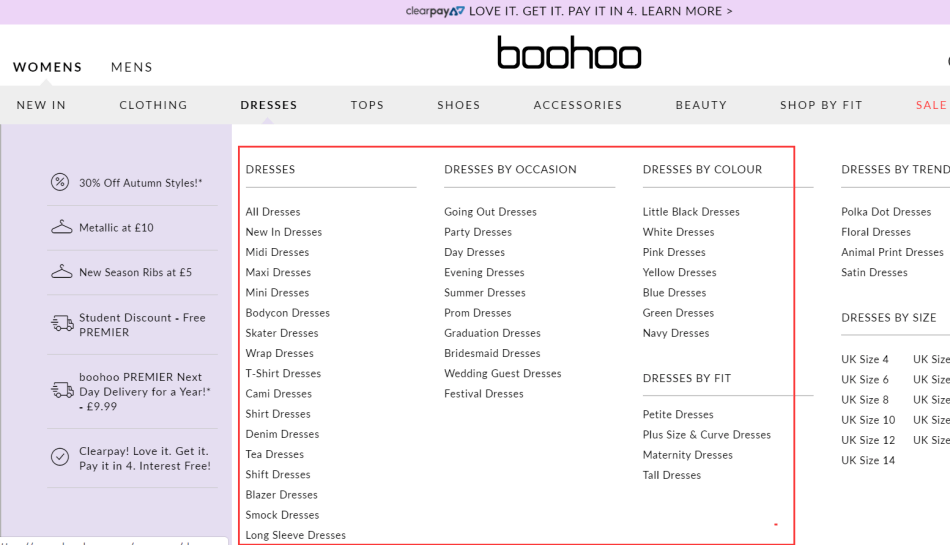Viewport: 951px width, 545px height.
Task: Open Tea Dresses
Action: pyautogui.click(x=275, y=454)
